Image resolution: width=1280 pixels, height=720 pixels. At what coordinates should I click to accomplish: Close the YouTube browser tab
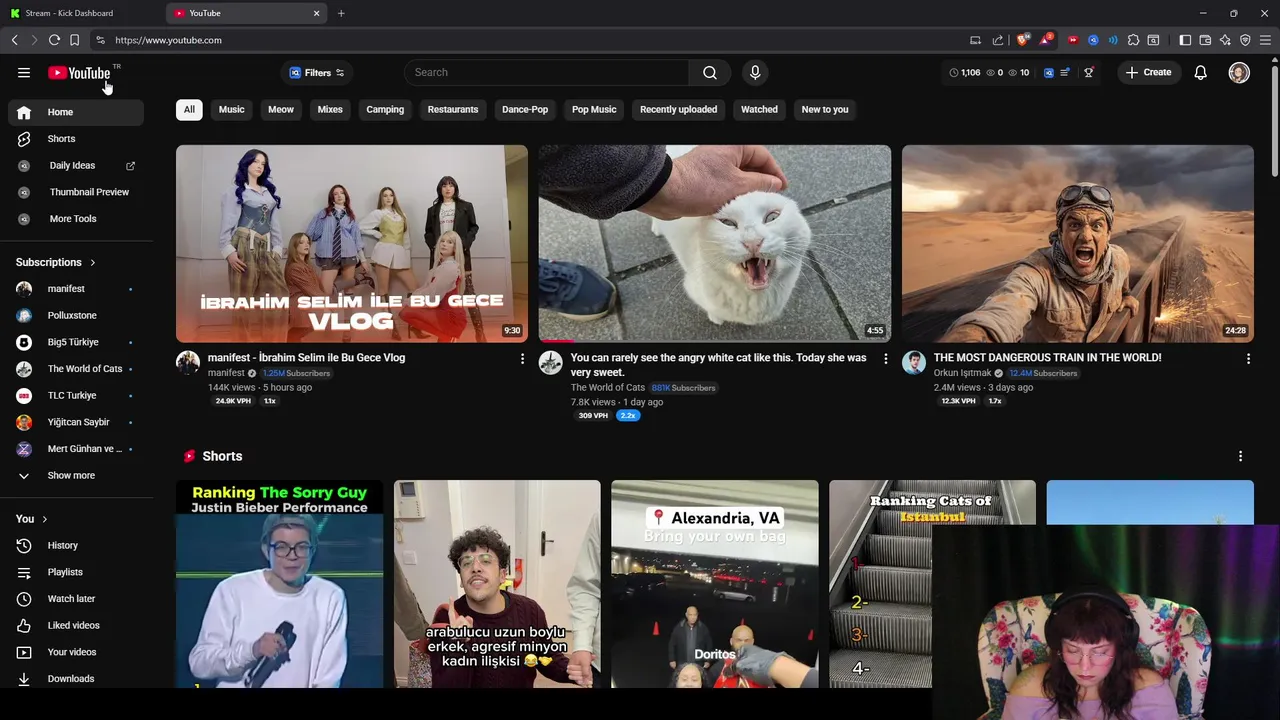317,13
